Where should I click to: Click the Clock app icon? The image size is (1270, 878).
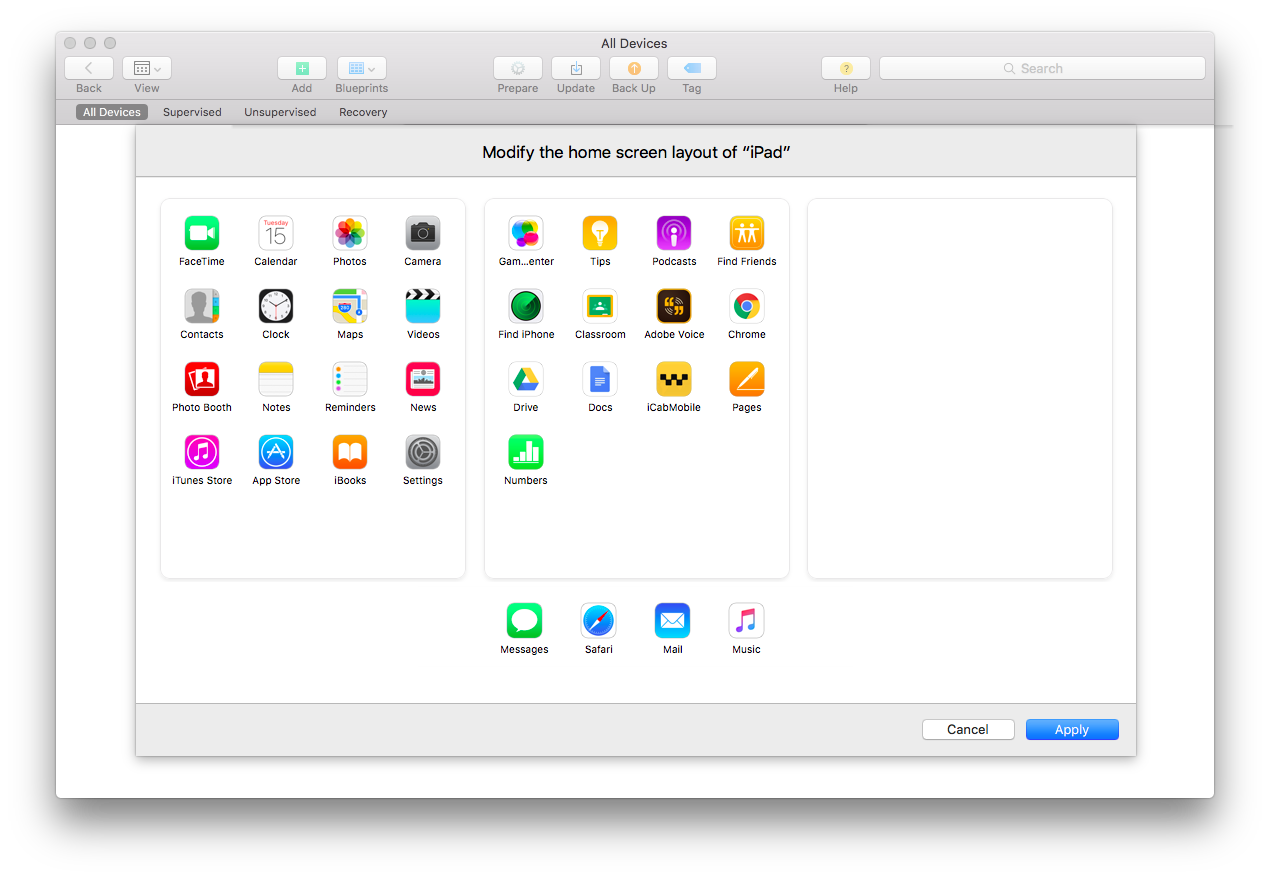point(276,306)
